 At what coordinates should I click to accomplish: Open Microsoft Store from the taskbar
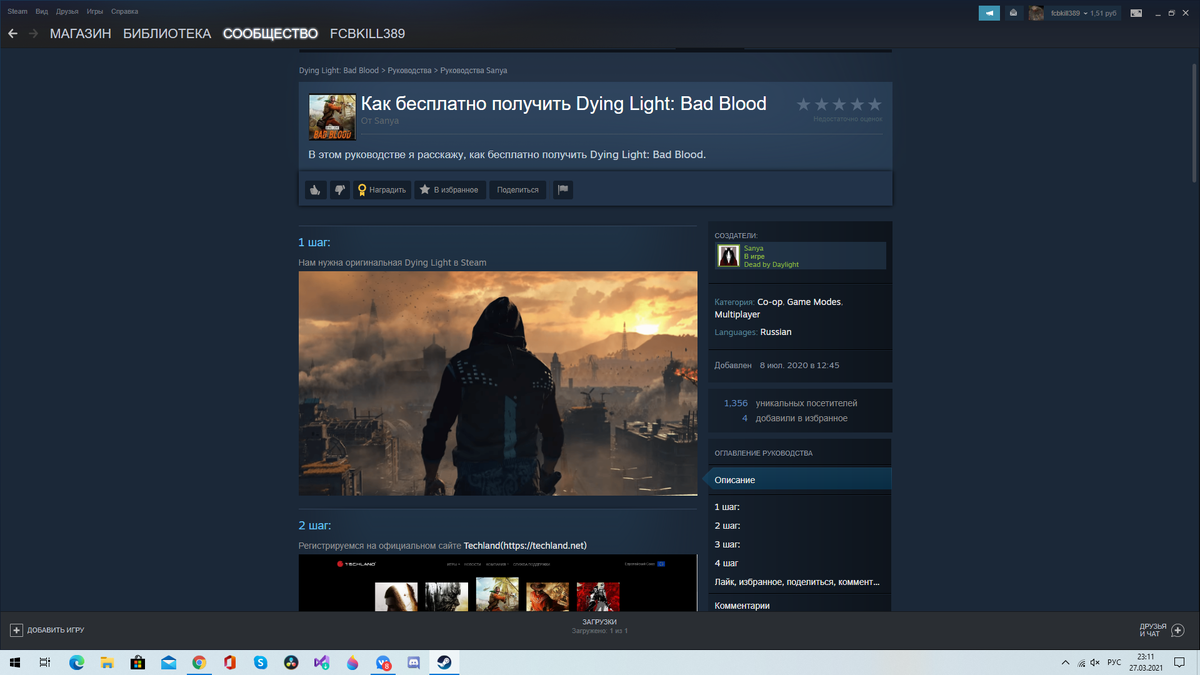(x=138, y=663)
